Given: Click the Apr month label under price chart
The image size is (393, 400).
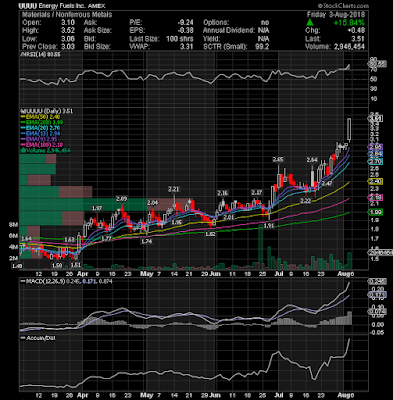Looking at the screenshot, I should (x=82, y=274).
